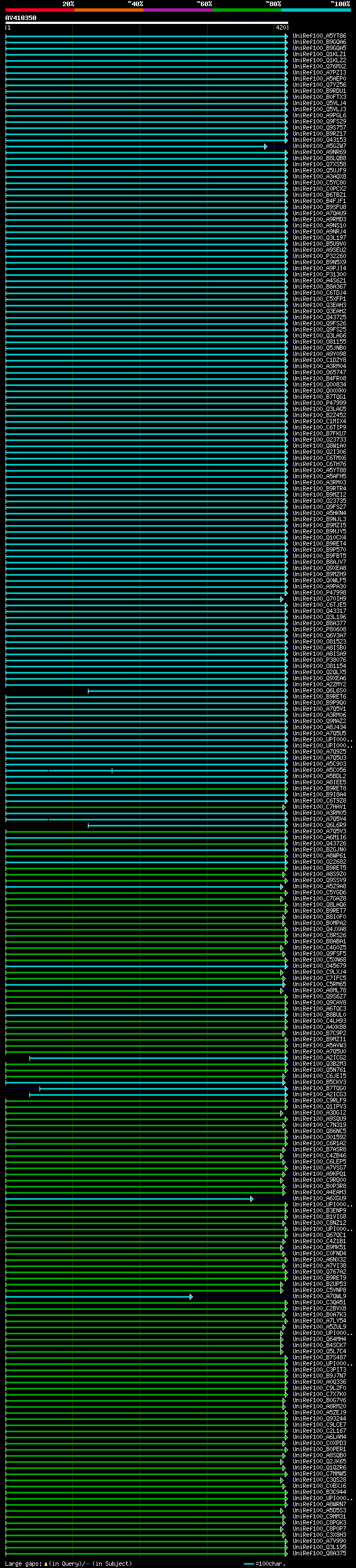
Task: Select hit label UniRef100_Q43726
Action: point(319,844)
